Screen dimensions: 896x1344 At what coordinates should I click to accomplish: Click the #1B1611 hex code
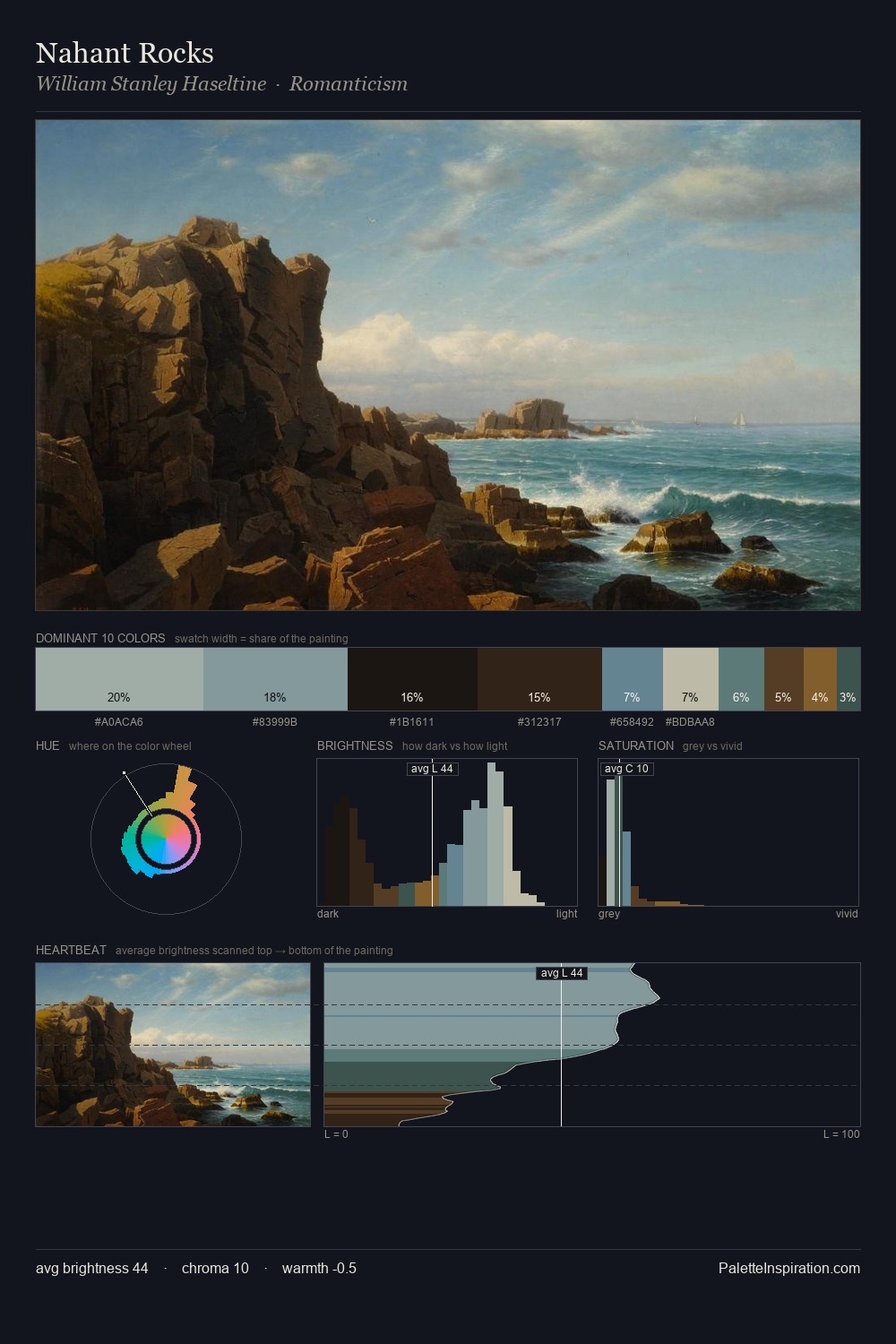click(412, 722)
